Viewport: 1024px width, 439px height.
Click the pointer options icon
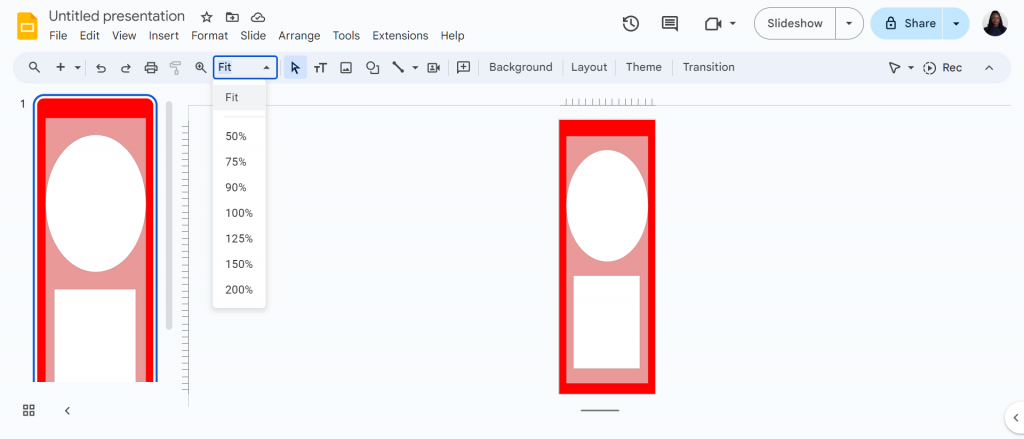(x=894, y=68)
